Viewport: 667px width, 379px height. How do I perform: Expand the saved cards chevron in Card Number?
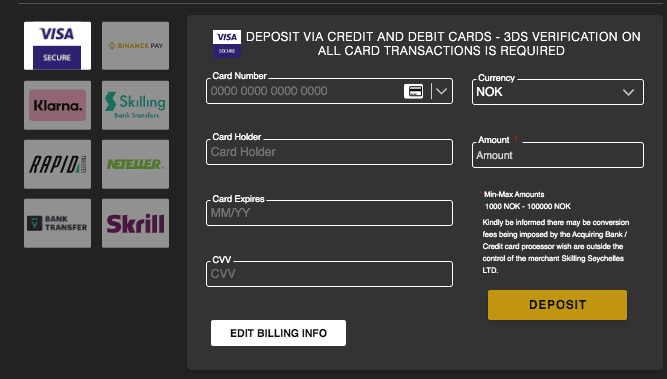click(442, 91)
